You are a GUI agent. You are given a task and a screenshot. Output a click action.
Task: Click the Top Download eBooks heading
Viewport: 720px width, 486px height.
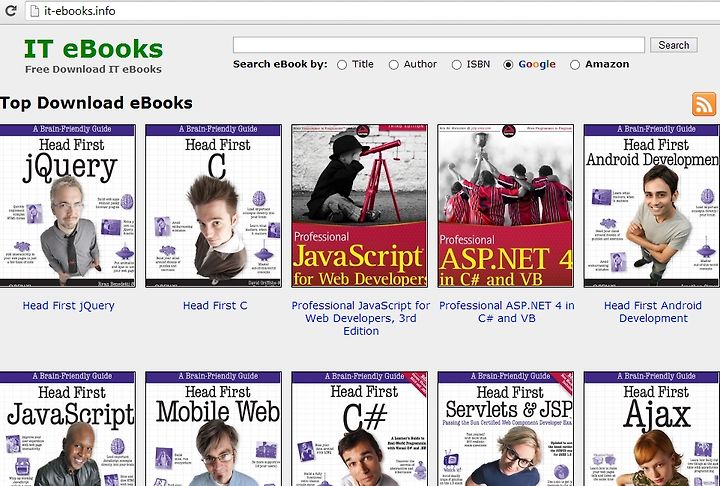point(96,103)
